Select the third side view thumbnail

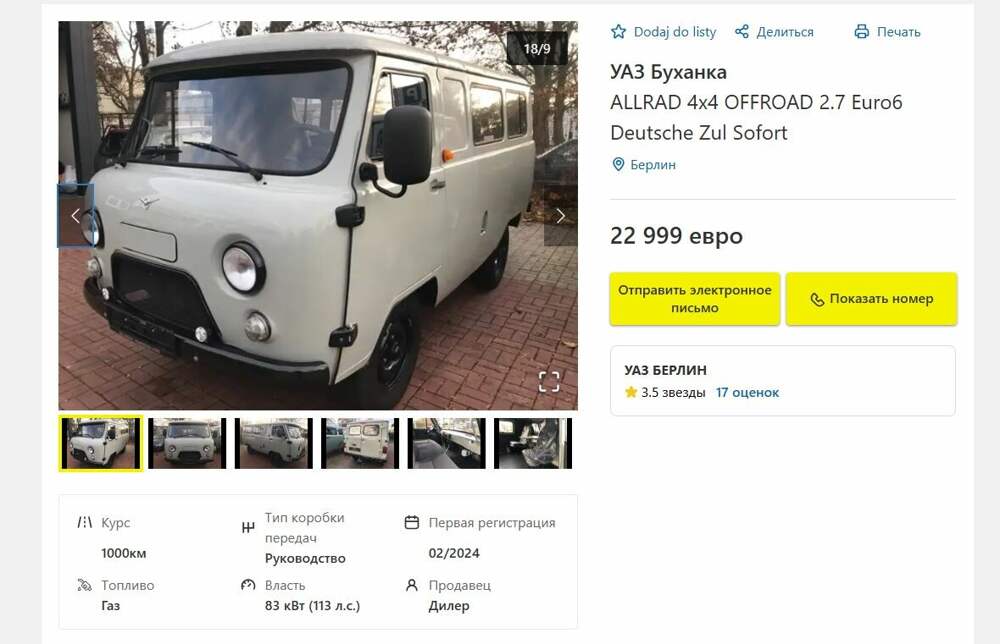[273, 443]
